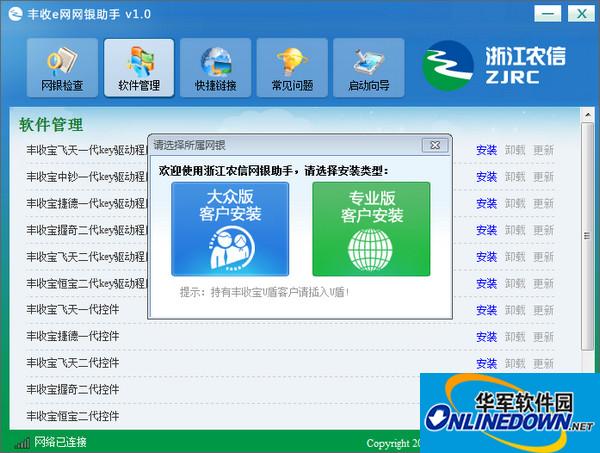Click 安装 for 丰收宝飞天一代控件
The height and width of the screenshot is (453, 600).
click(486, 310)
